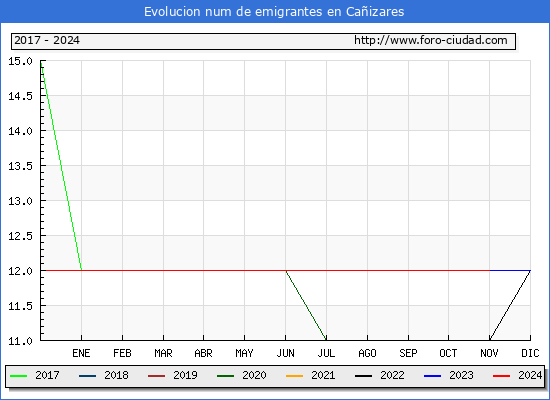Click the ENE month axis label
550x400 pixels.
click(x=81, y=353)
